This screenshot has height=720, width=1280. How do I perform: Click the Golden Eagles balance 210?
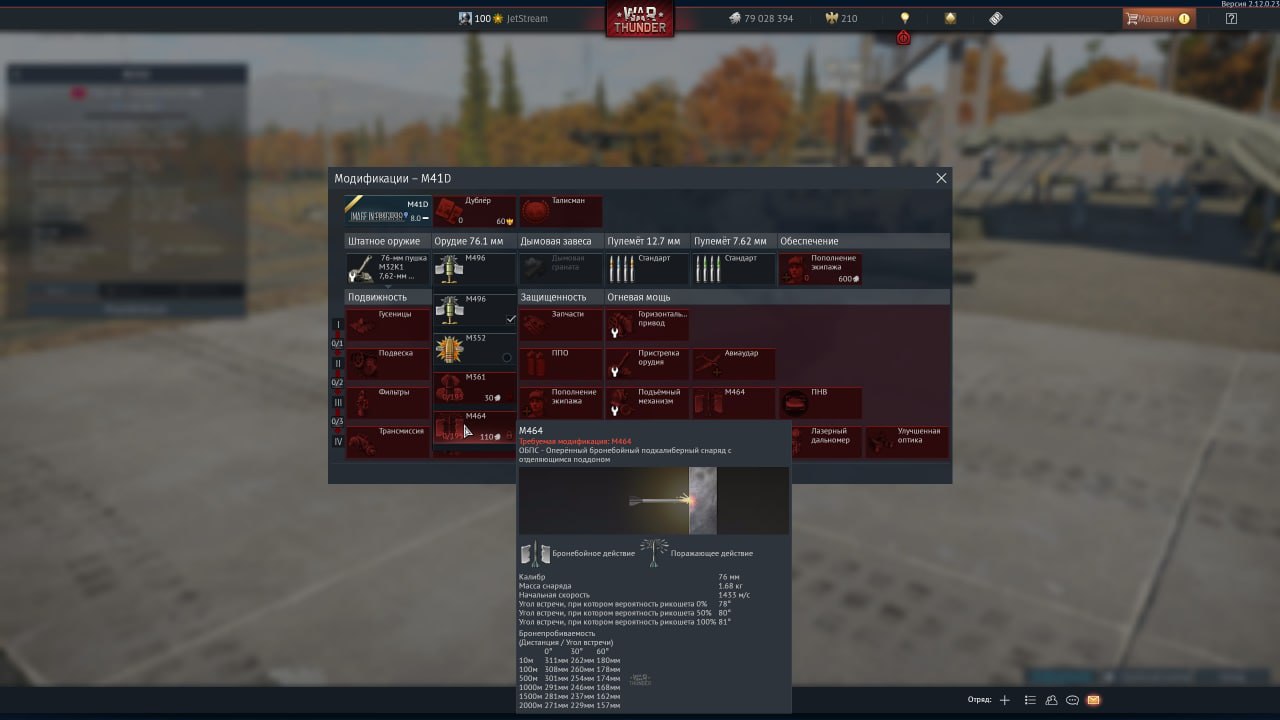pos(841,18)
